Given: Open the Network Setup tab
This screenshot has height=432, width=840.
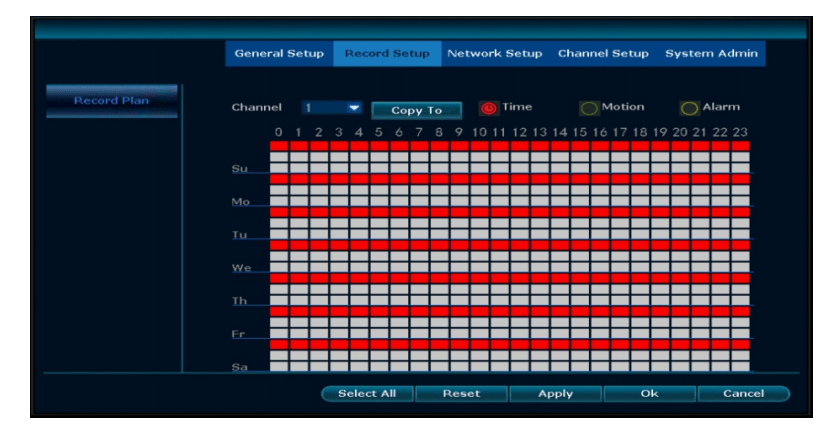Looking at the screenshot, I should (494, 54).
